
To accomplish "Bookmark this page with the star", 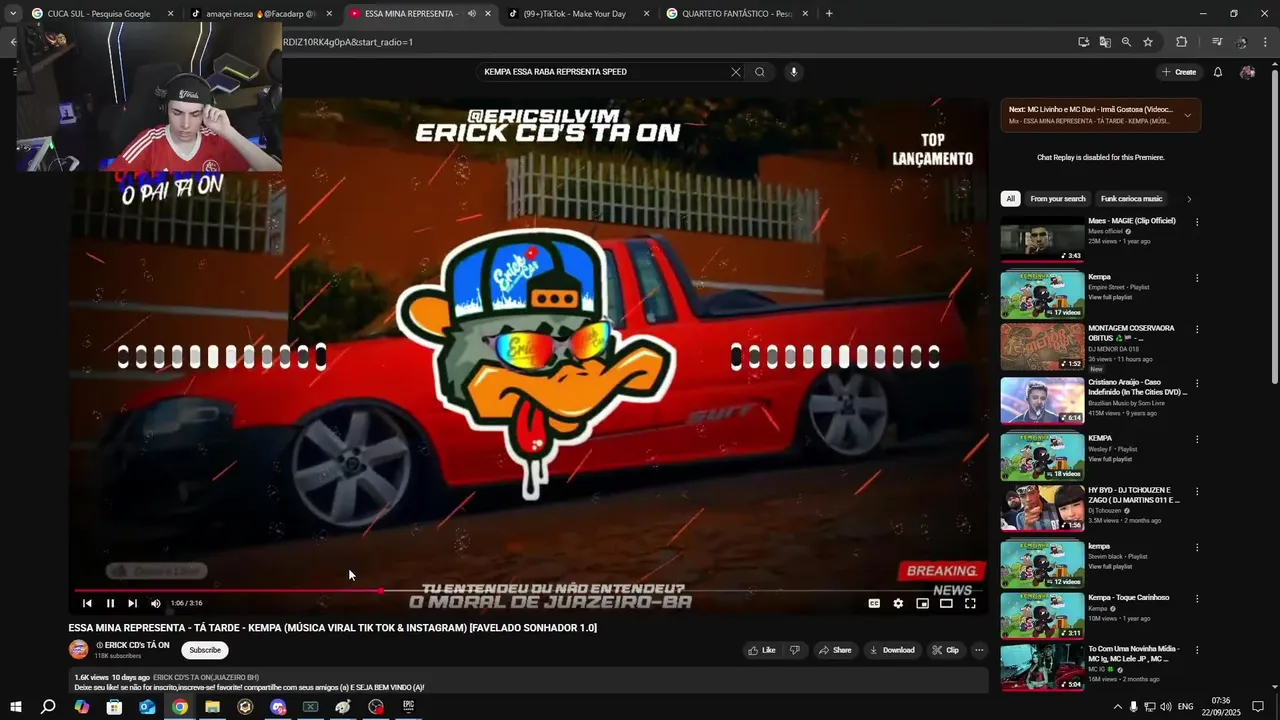I will [x=1148, y=42].
